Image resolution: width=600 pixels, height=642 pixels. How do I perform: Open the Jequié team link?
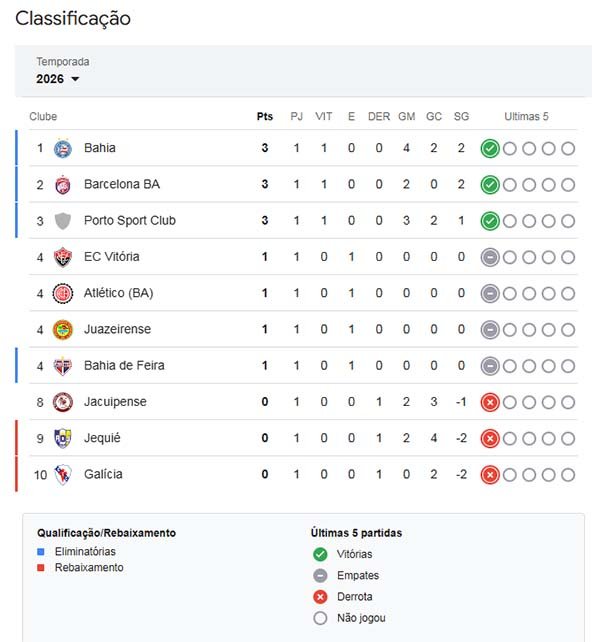pos(102,438)
